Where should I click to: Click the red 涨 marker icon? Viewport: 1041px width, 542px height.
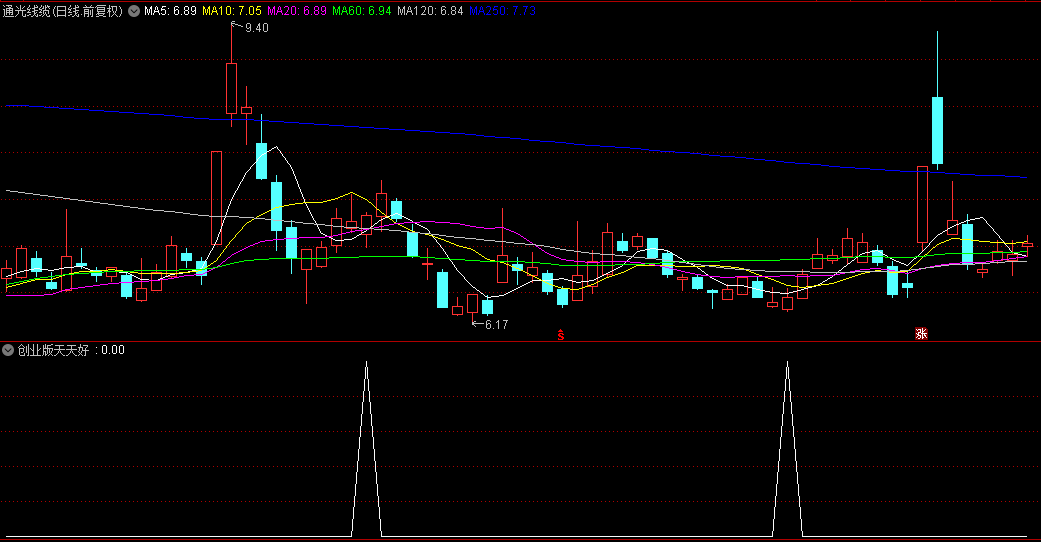[x=921, y=333]
